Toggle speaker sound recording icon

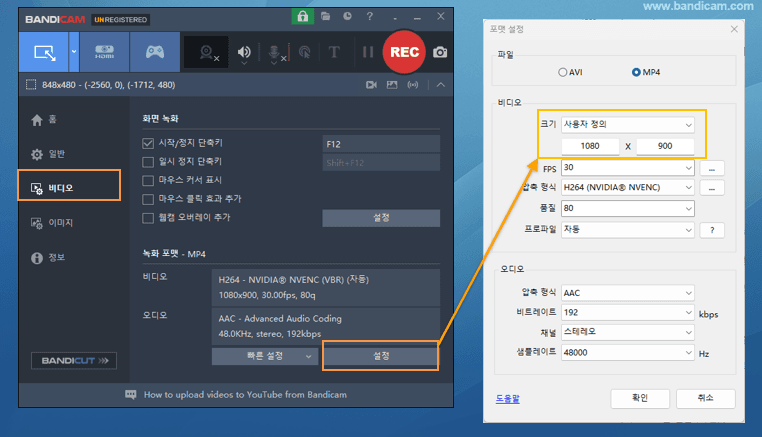point(244,52)
